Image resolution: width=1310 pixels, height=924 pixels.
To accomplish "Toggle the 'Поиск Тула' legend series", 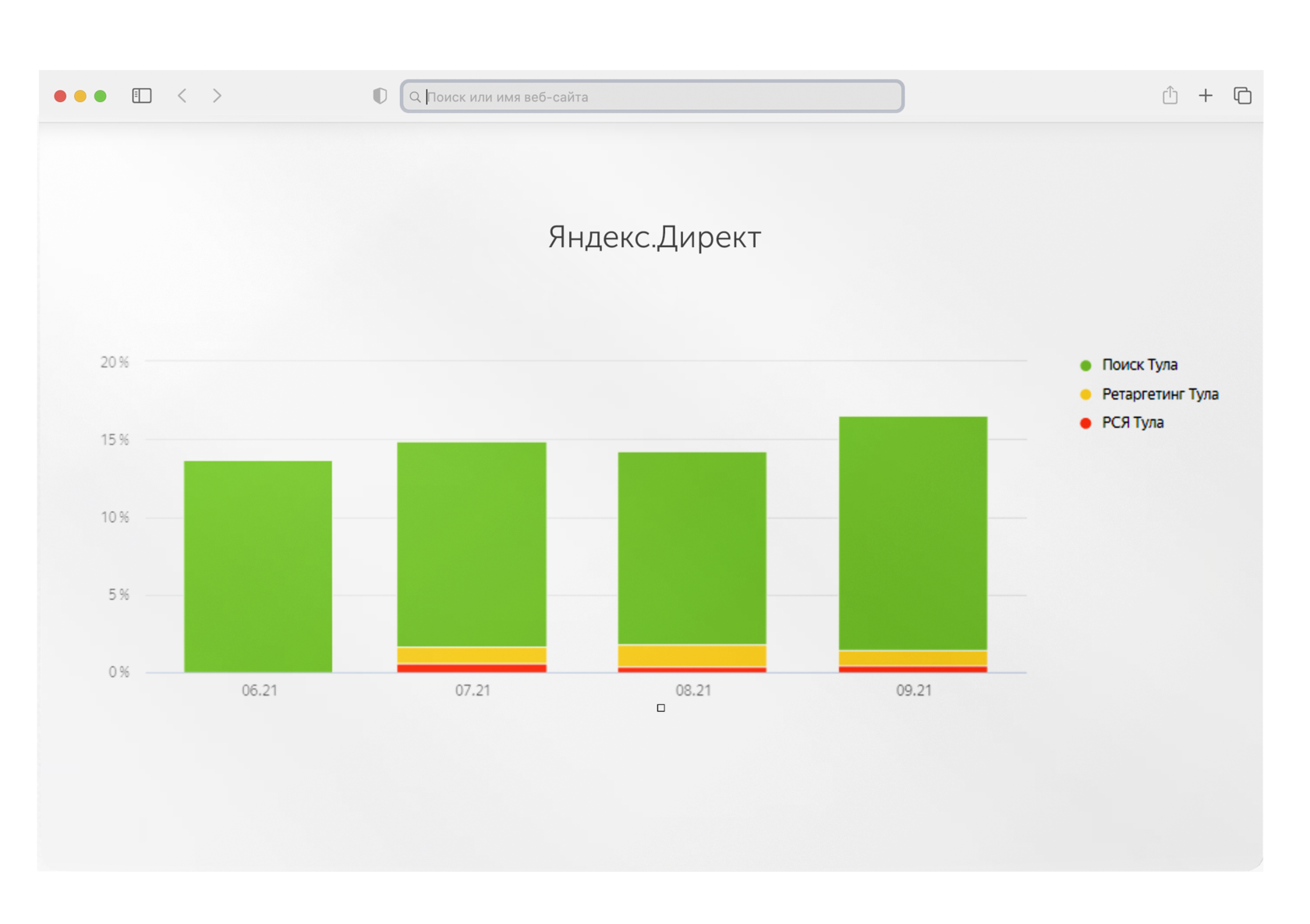I will [1138, 365].
